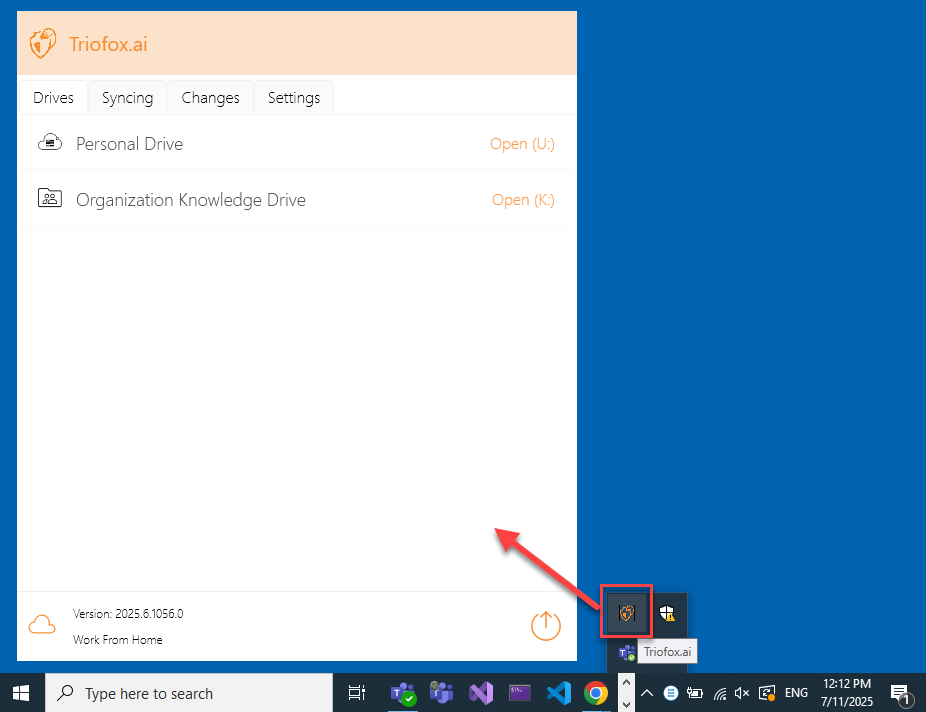Select the Organization Knowledge Drive label
This screenshot has height=712, width=926.
point(191,200)
